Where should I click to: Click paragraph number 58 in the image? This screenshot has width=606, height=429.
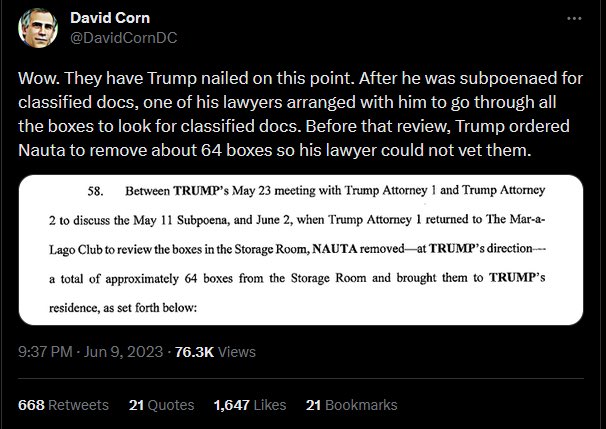(95, 191)
